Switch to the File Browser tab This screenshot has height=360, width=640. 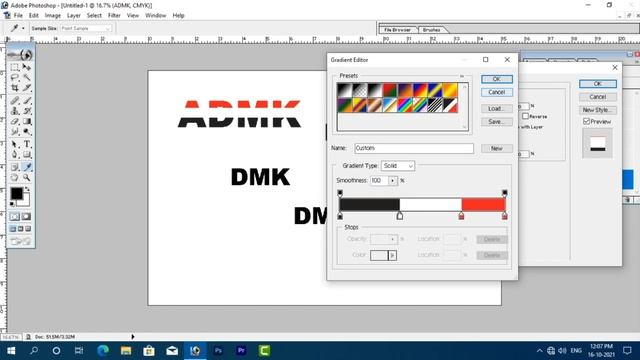coord(398,30)
